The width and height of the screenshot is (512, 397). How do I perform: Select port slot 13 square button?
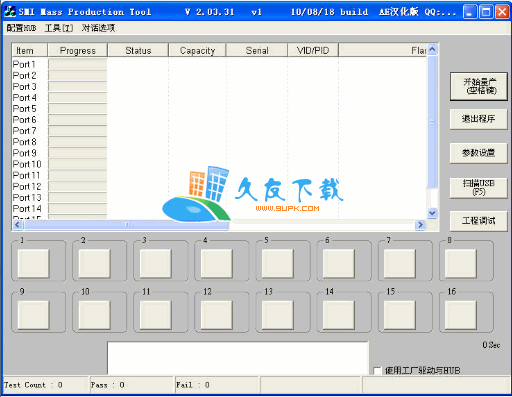[x=278, y=315]
